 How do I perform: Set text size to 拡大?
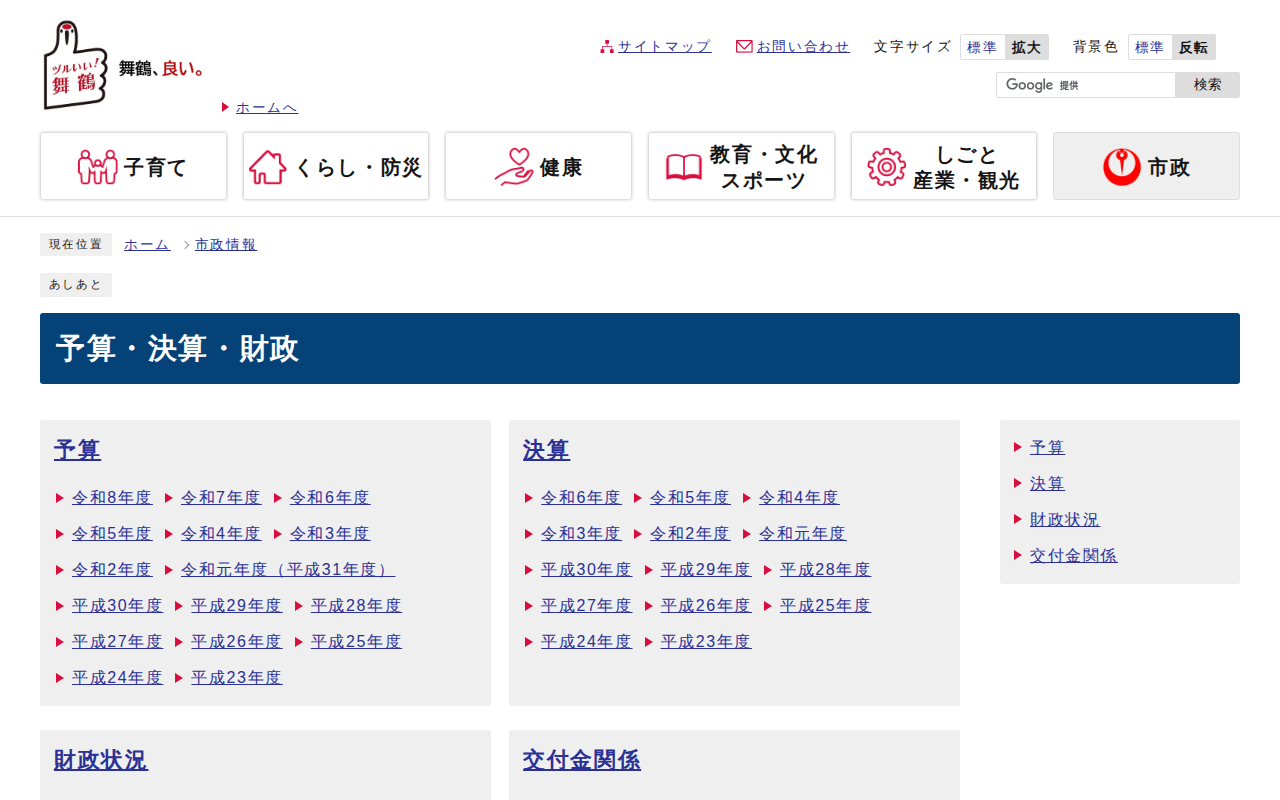coord(1026,47)
